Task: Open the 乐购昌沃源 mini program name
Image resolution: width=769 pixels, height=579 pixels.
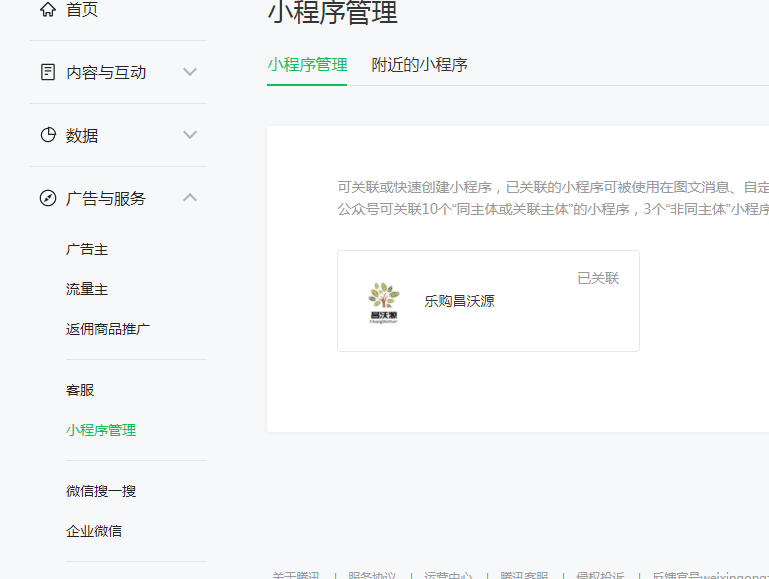Action: [x=459, y=301]
